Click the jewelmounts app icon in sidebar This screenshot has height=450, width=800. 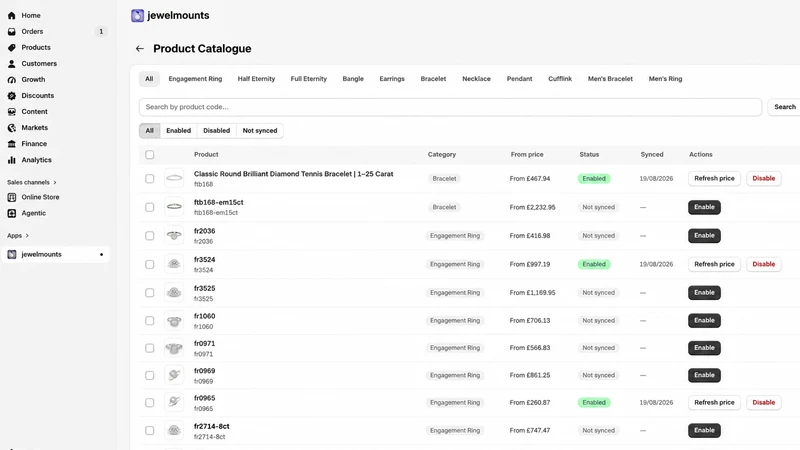(12, 254)
